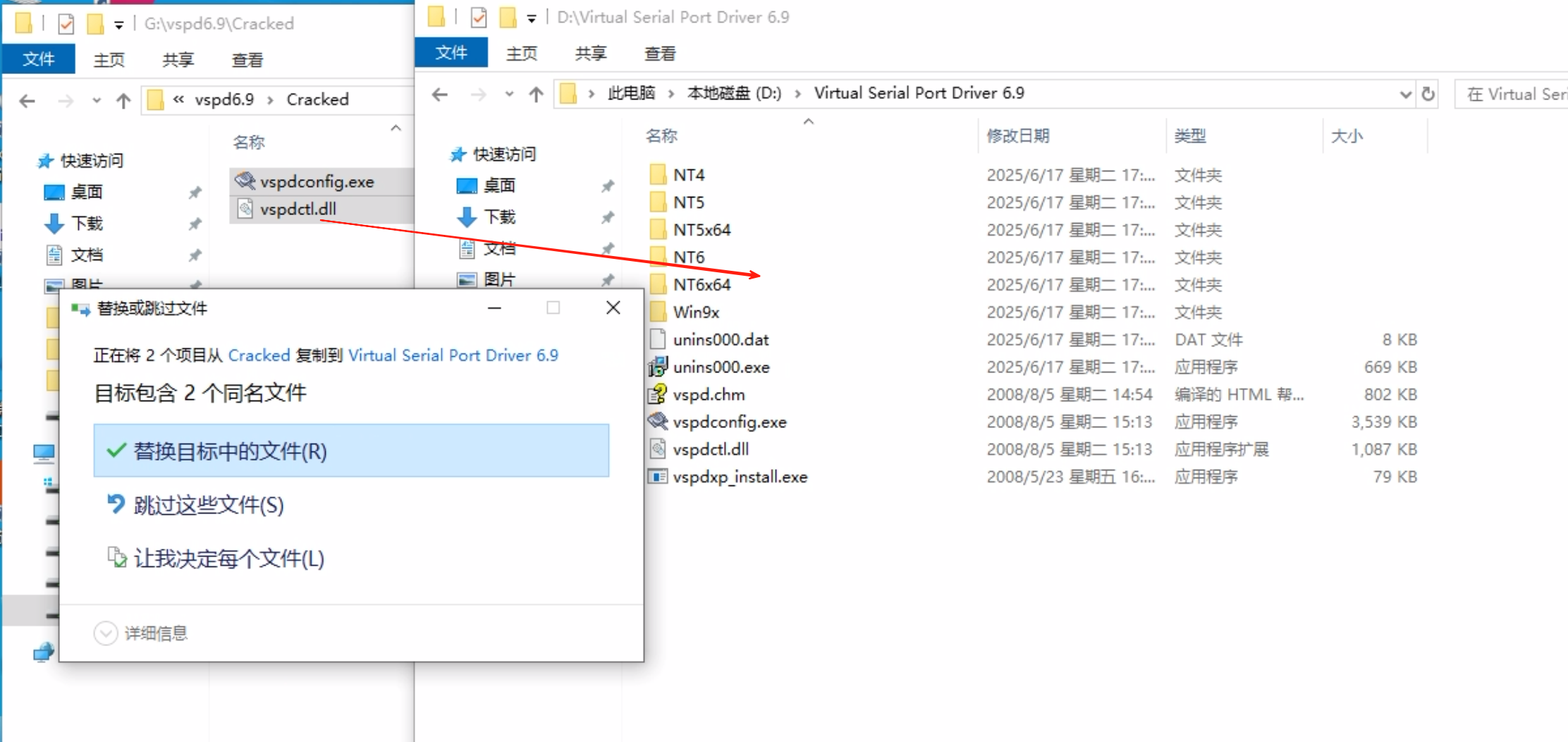Open 文件 tab in right Explorer window
Image resolution: width=1568 pixels, height=742 pixels.
click(x=451, y=53)
